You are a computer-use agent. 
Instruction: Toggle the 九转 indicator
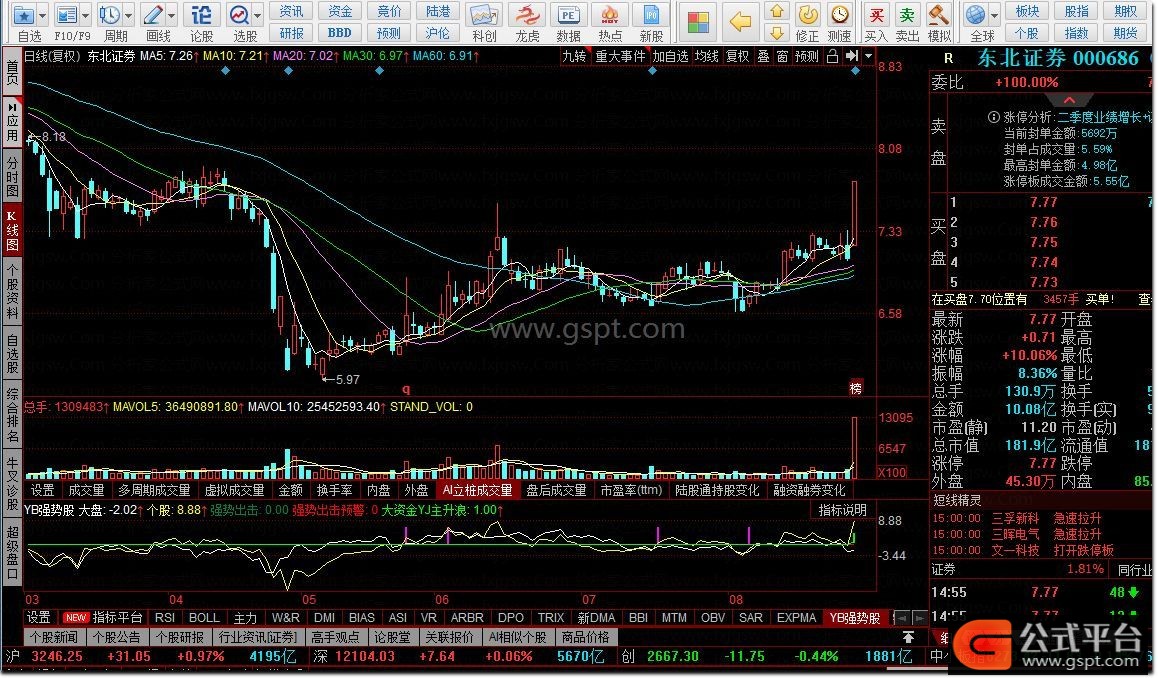[x=575, y=56]
